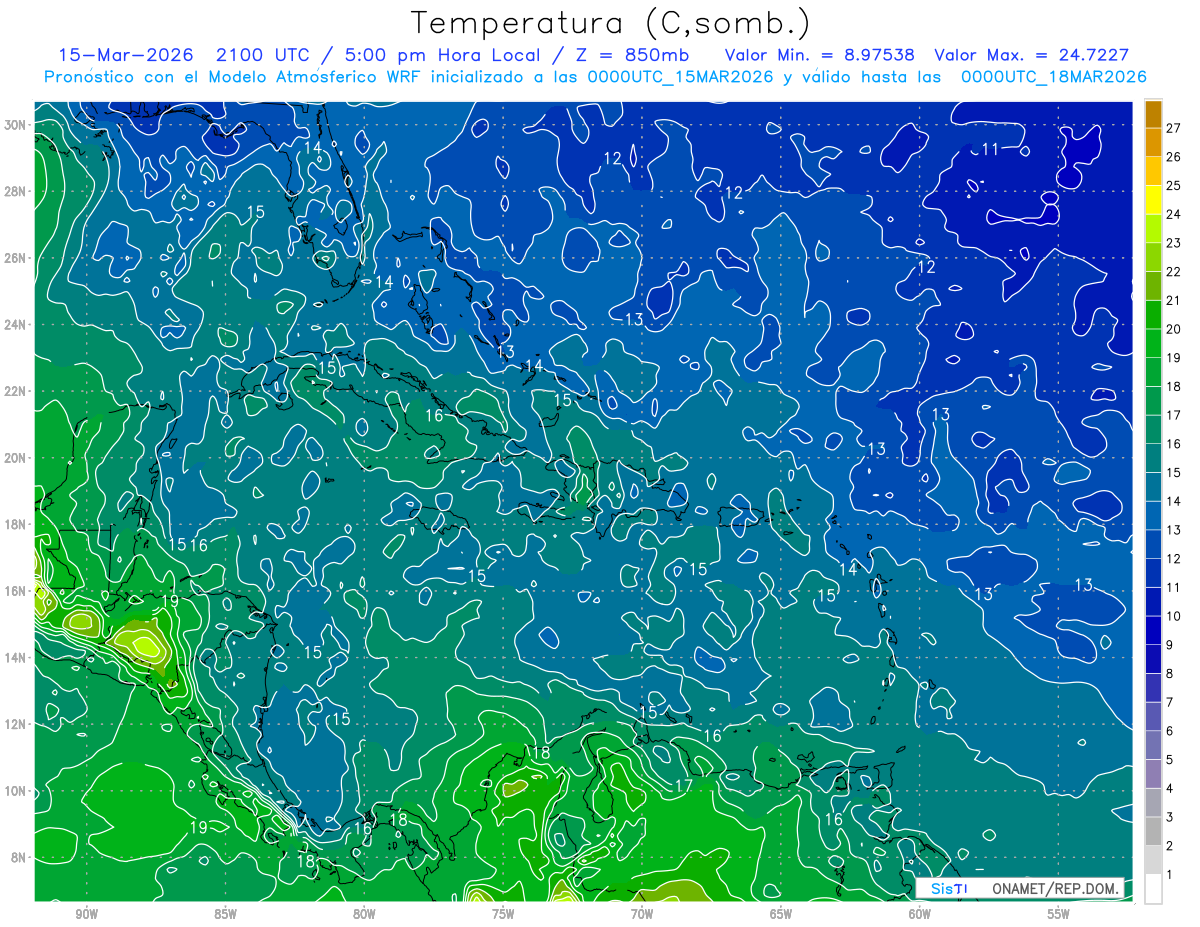Viewport: 1200px width, 927px height.
Task: Click the '11' contour label on the map
Action: click(x=991, y=150)
